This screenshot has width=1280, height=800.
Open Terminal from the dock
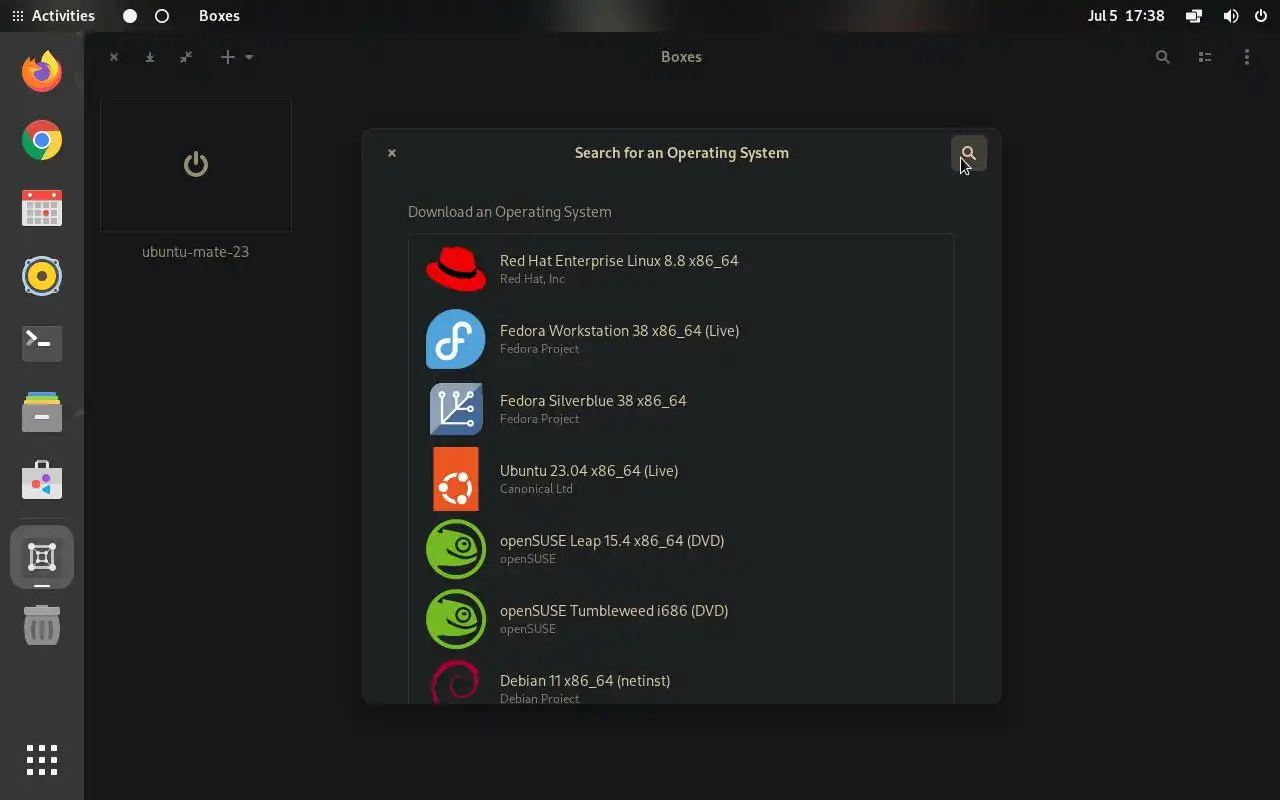(42, 343)
